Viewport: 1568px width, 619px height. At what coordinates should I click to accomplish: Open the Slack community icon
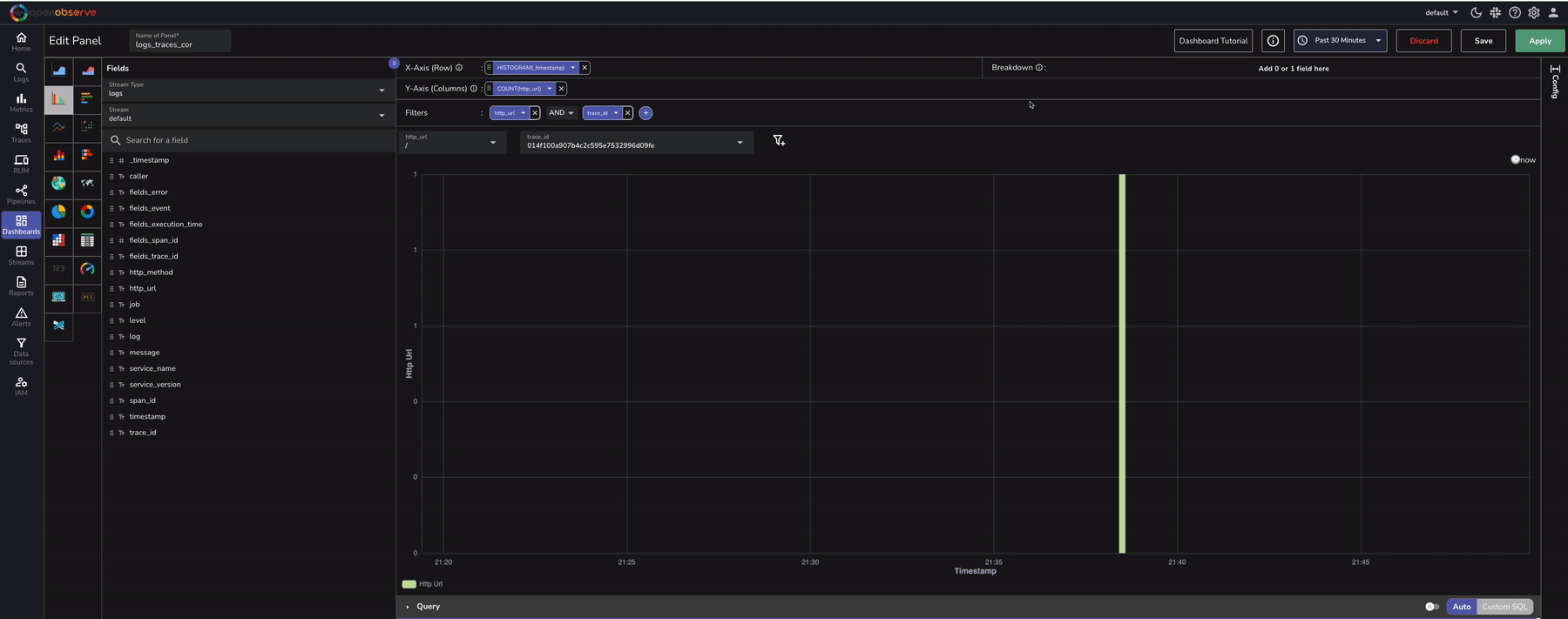(x=1495, y=13)
